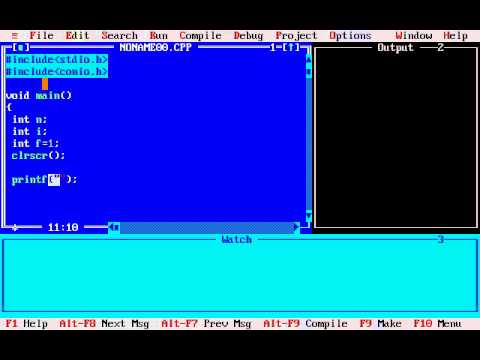The width and height of the screenshot is (480, 360).
Task: Click the NONAME00.CPP window title
Action: pos(155,47)
